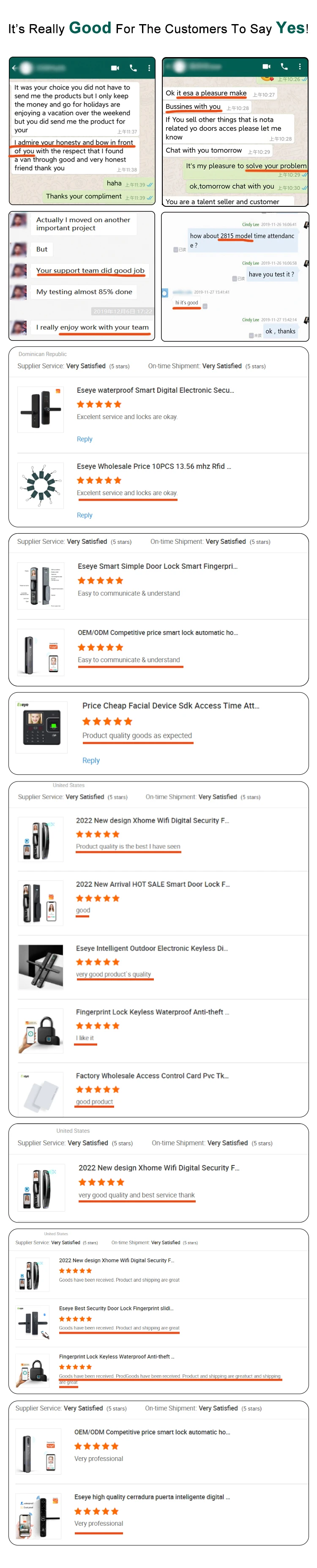
Task: Click Reply under the 13.56 mhz Rfid review
Action: [x=85, y=515]
